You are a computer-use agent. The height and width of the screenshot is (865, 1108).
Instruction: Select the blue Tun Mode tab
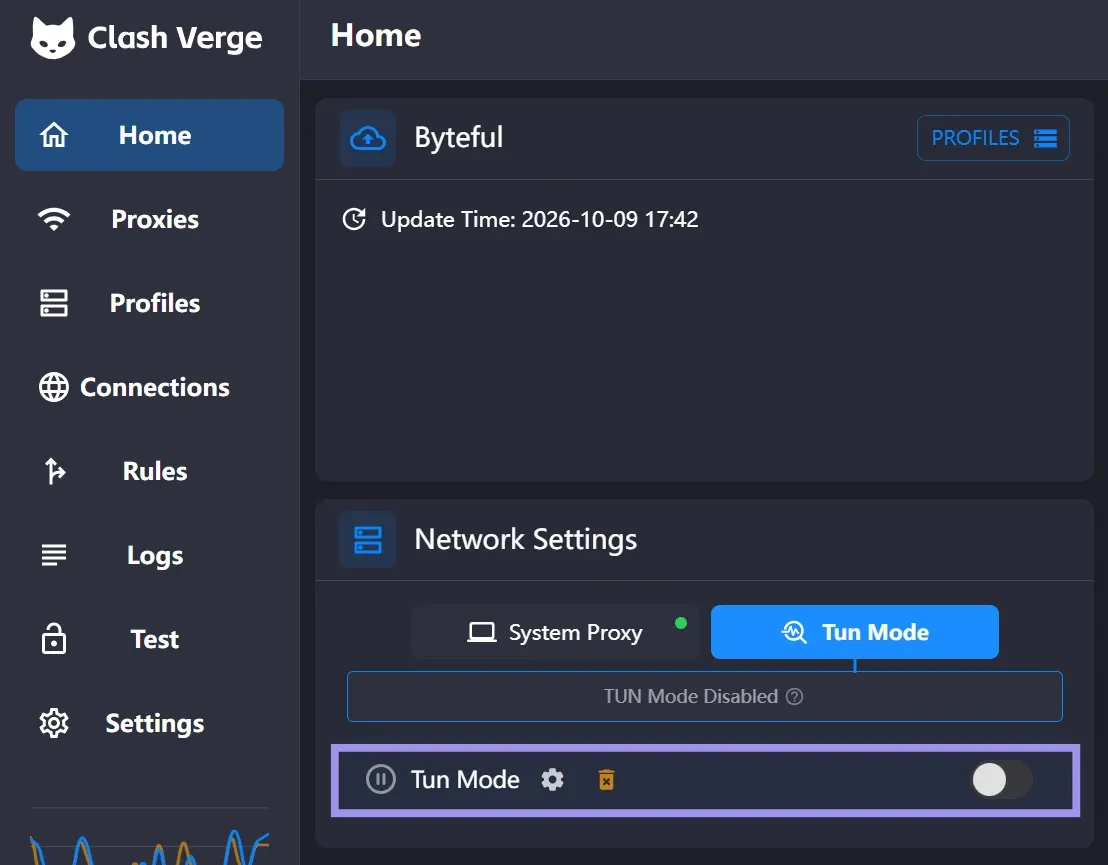[x=854, y=632]
